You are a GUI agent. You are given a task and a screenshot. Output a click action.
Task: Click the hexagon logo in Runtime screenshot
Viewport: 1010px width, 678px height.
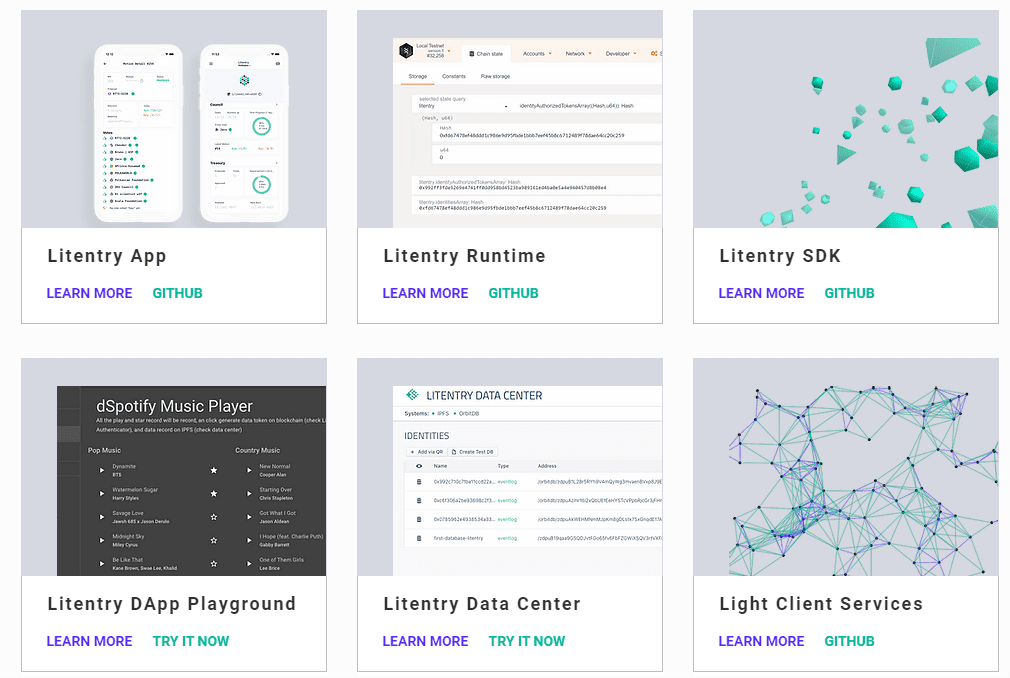[406, 51]
